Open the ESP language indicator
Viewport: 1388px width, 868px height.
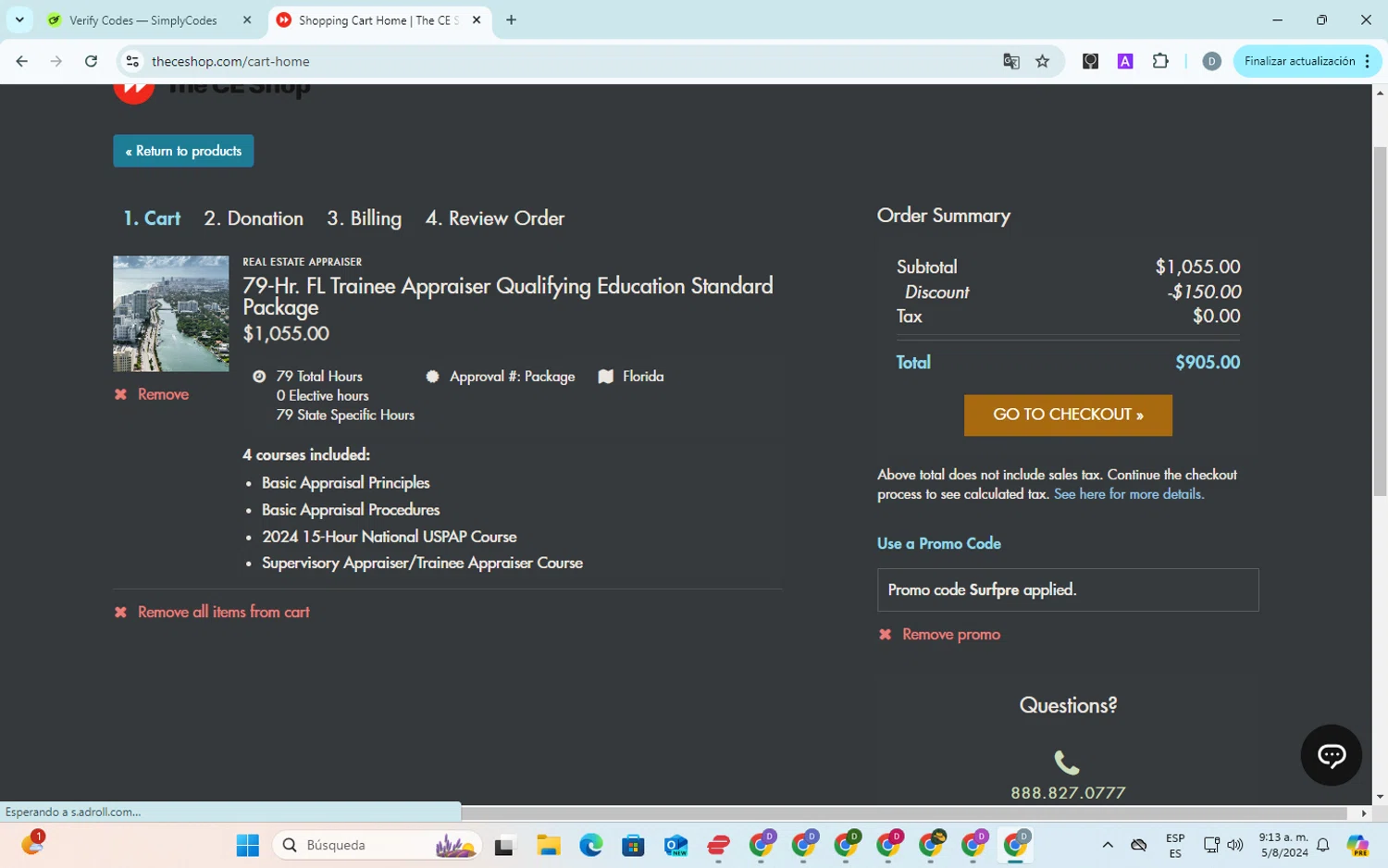click(x=1175, y=845)
